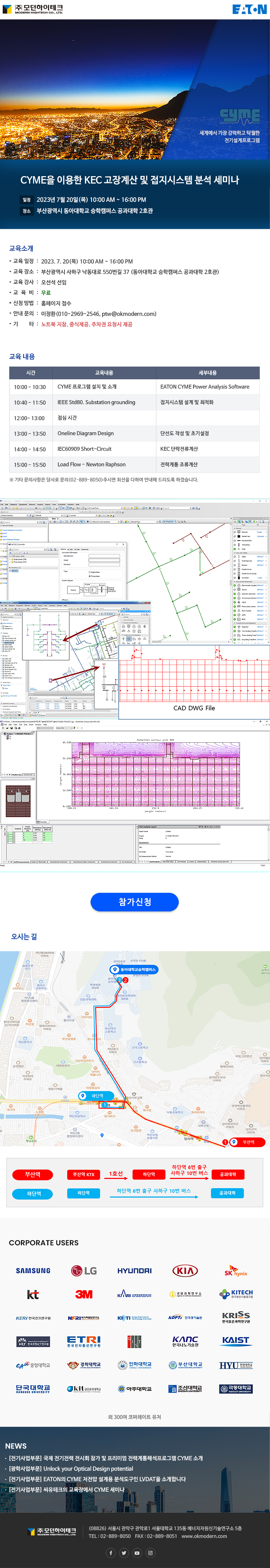This screenshot has width=270, height=1568.
Task: Click the KRISS corporate logo
Action: pos(236,1317)
